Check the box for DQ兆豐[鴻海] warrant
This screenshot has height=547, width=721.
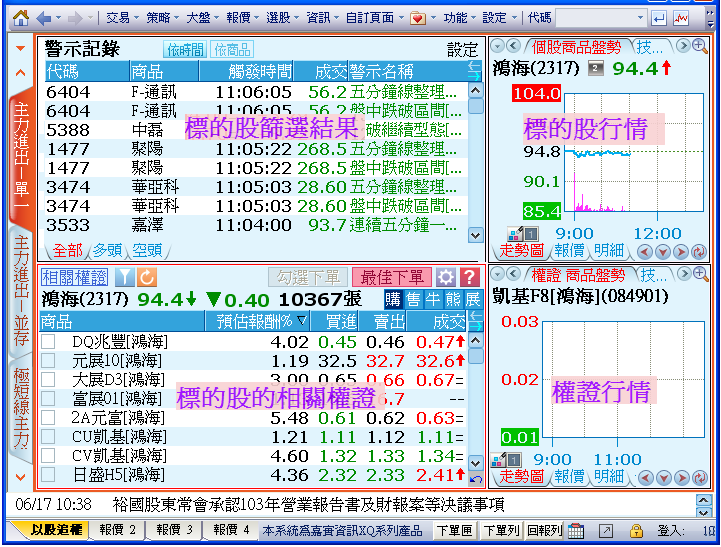pos(49,342)
